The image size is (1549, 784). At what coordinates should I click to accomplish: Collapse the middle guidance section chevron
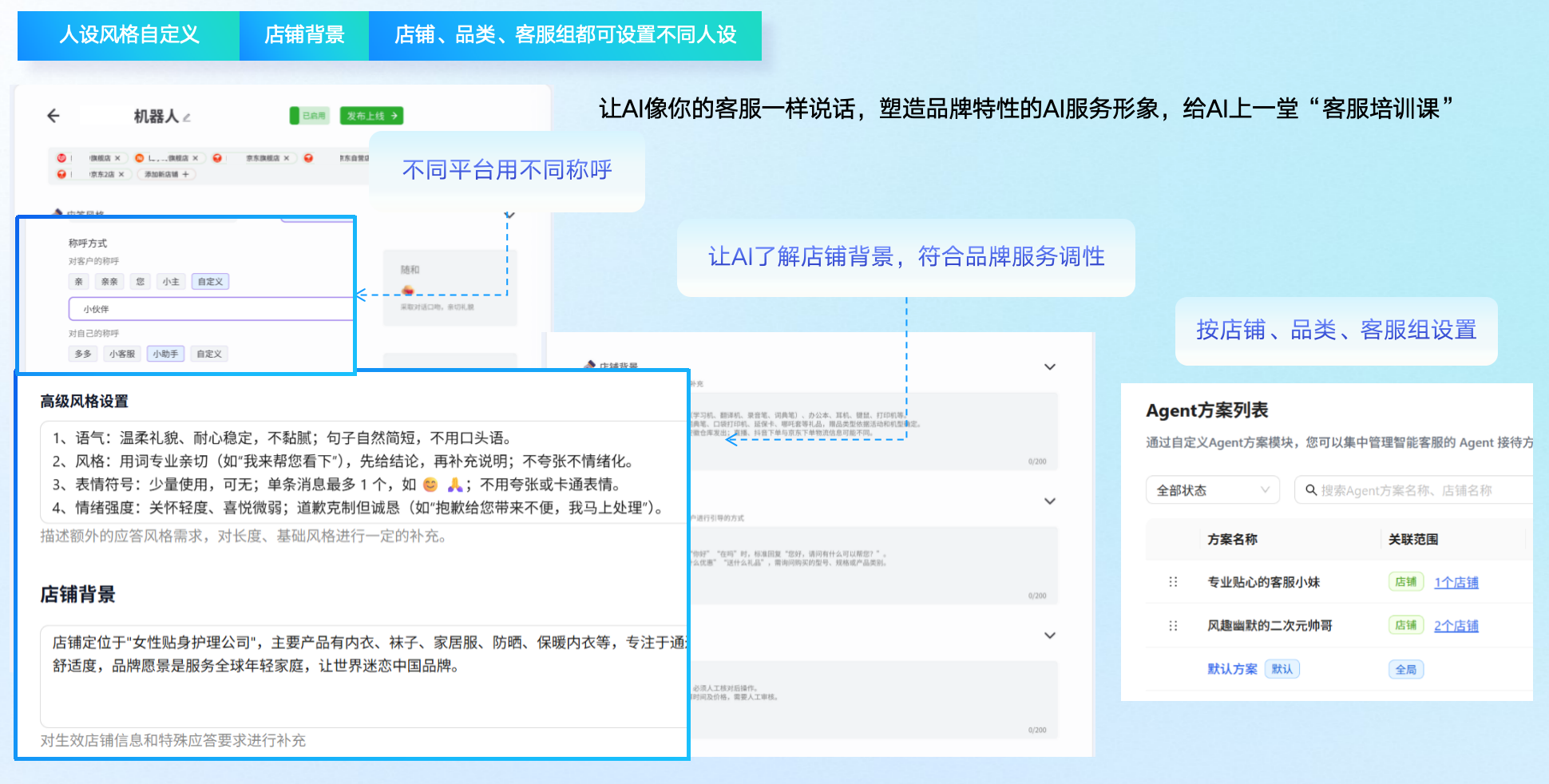point(1051,501)
